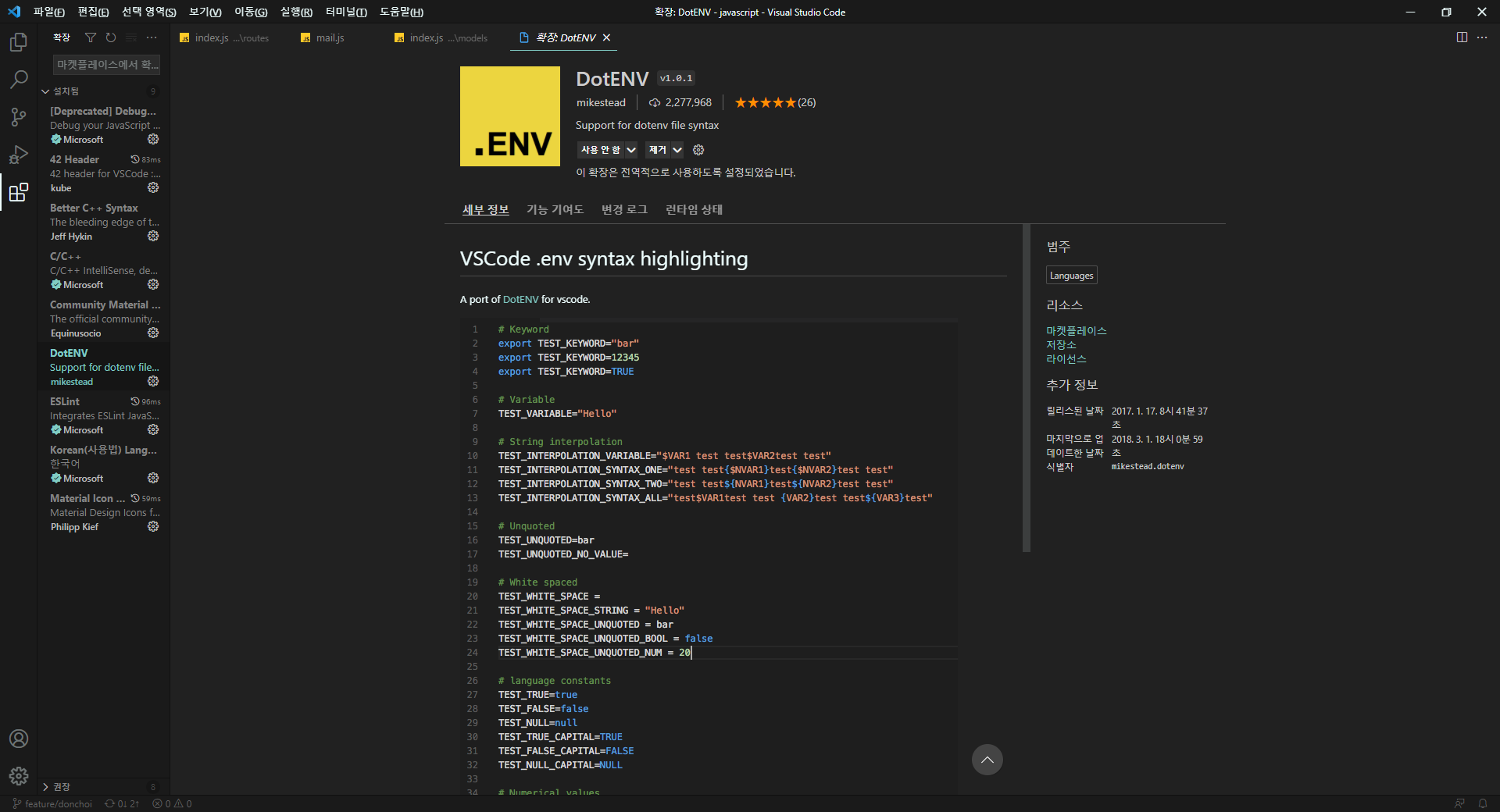Open the Accounts icon in activity bar

(x=19, y=739)
